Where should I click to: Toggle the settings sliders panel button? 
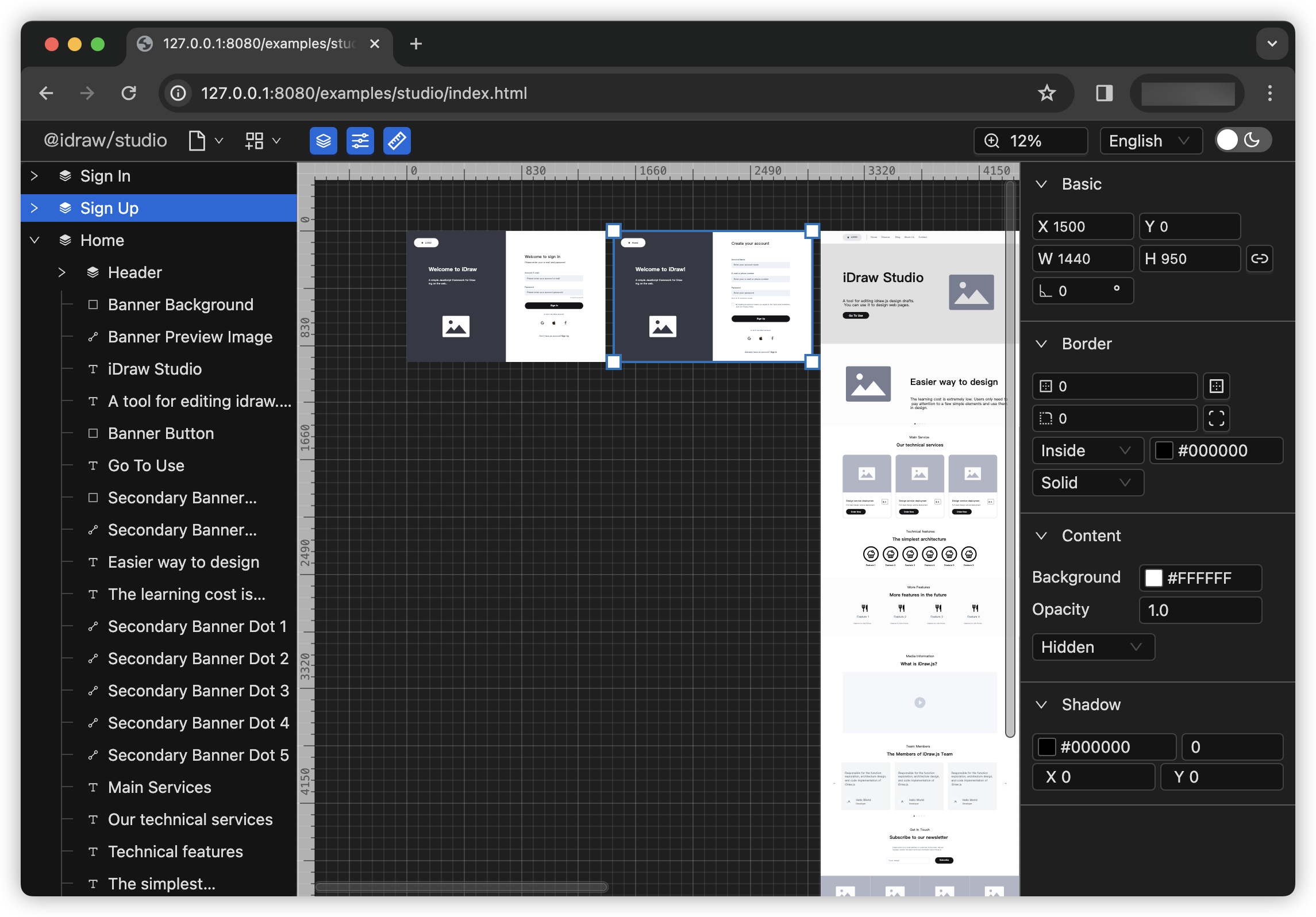coord(360,141)
